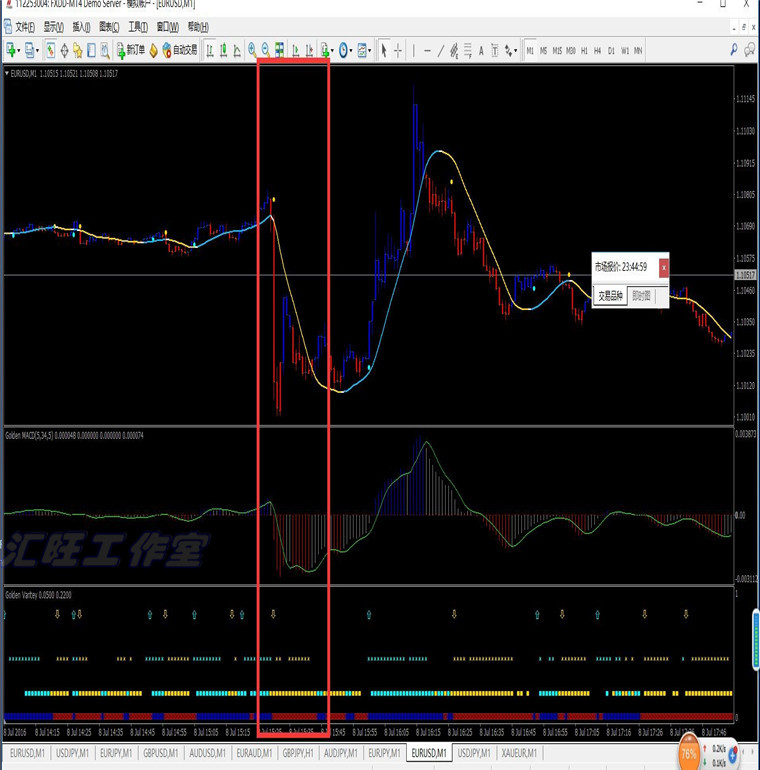Select the text label tool
Image resolution: width=760 pixels, height=770 pixels.
(494, 50)
